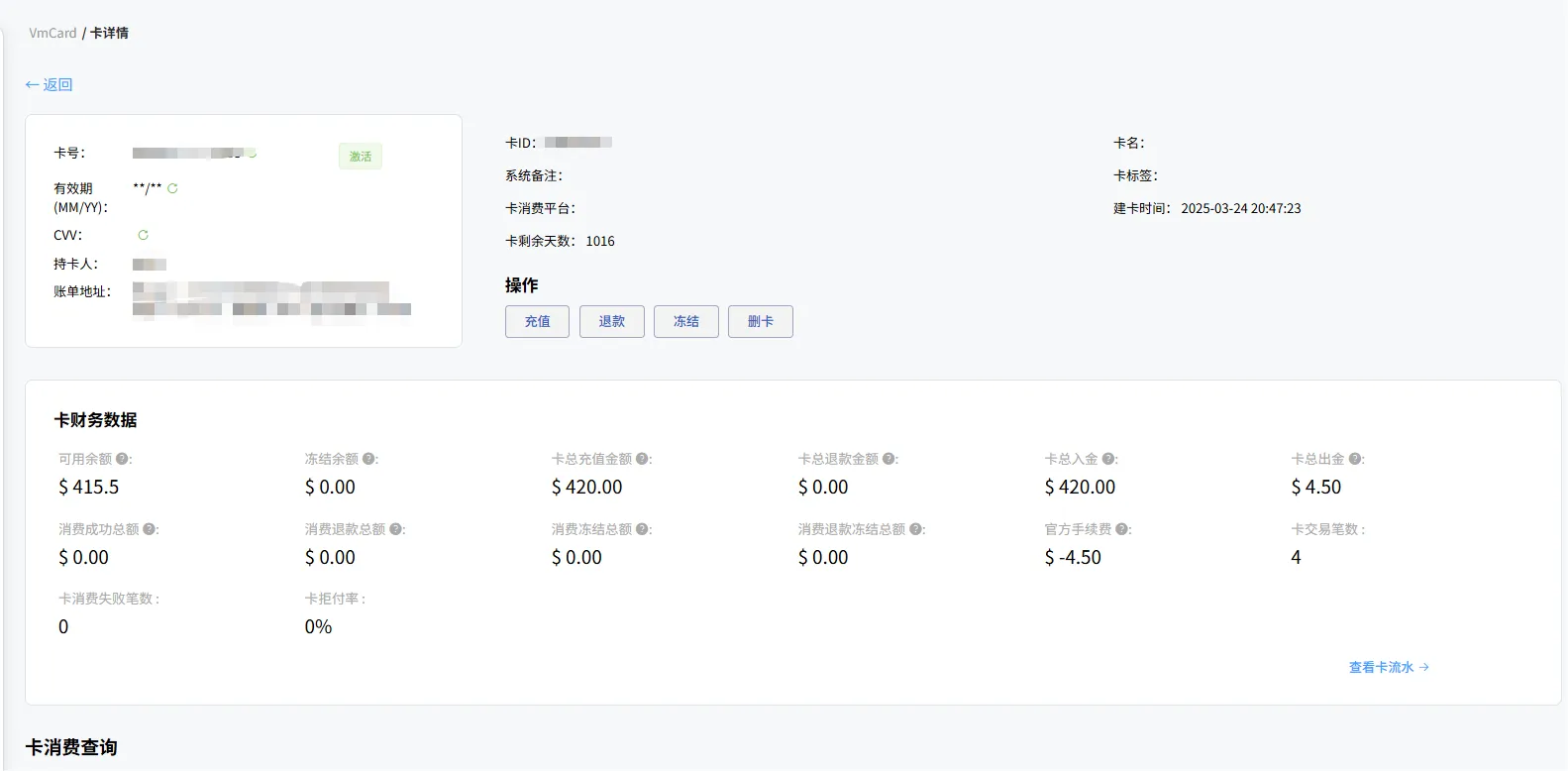Click the help icon next to 消费成功总额
This screenshot has height=771, width=1568.
[x=149, y=529]
